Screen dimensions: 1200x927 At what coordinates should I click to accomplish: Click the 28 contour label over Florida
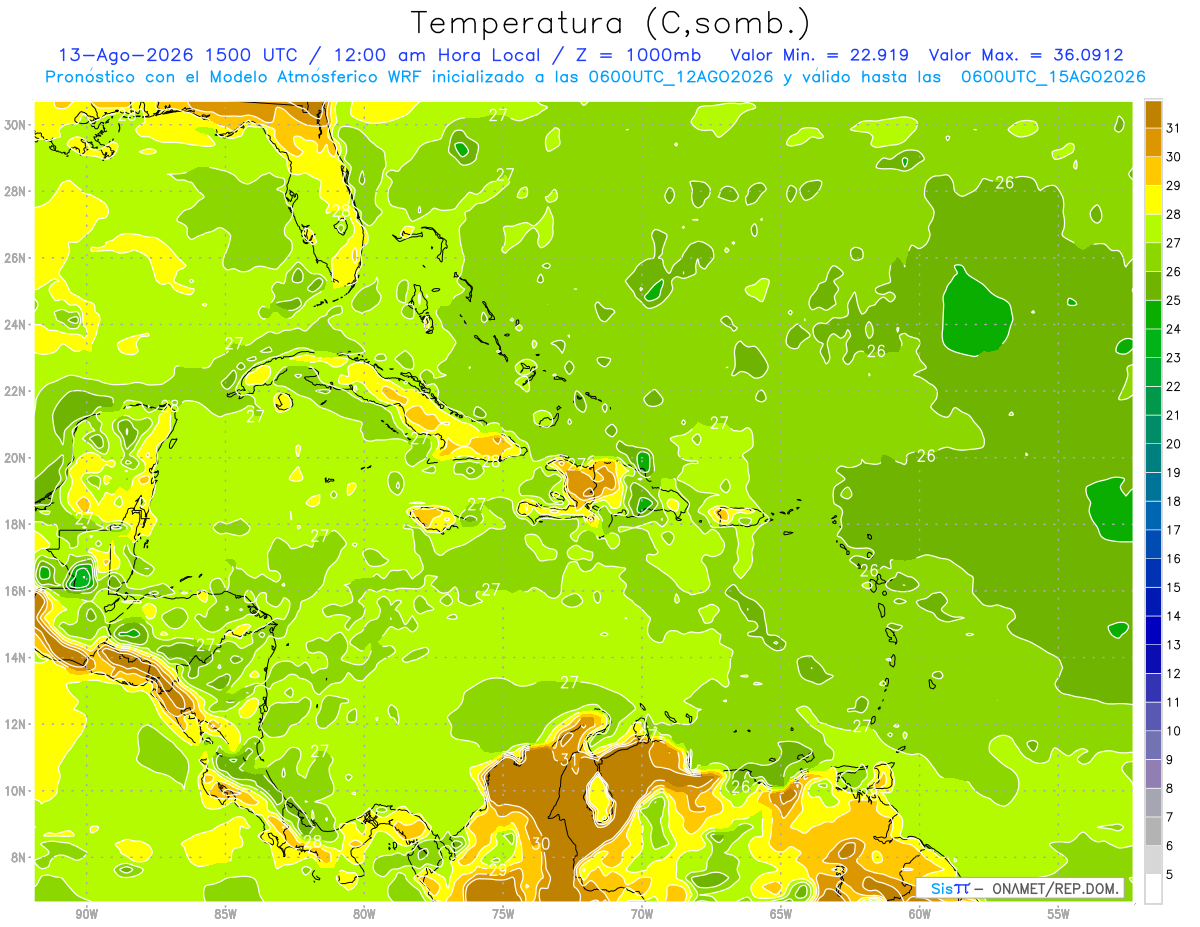(x=341, y=210)
